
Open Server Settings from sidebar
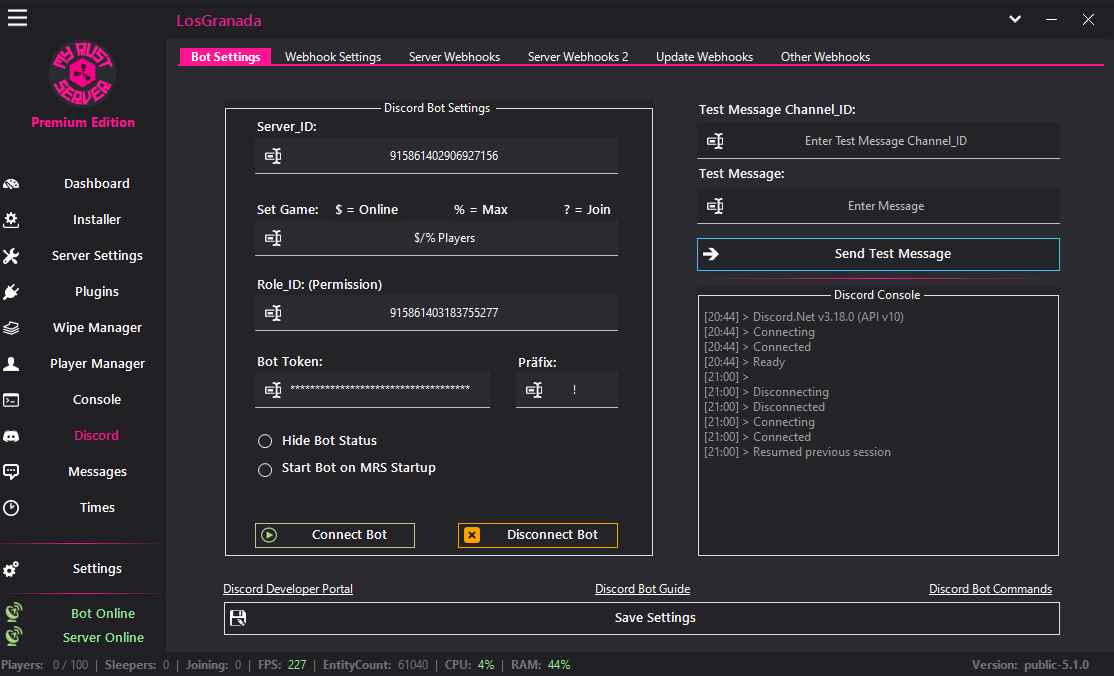click(97, 256)
